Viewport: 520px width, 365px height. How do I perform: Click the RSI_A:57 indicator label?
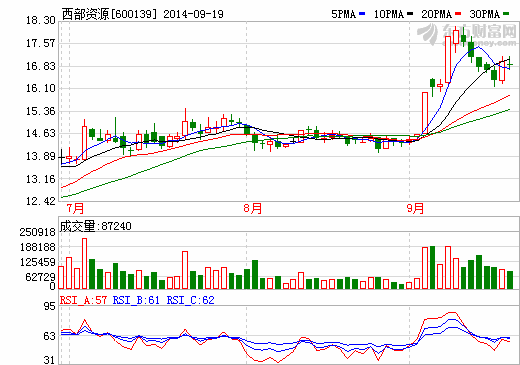point(83,300)
